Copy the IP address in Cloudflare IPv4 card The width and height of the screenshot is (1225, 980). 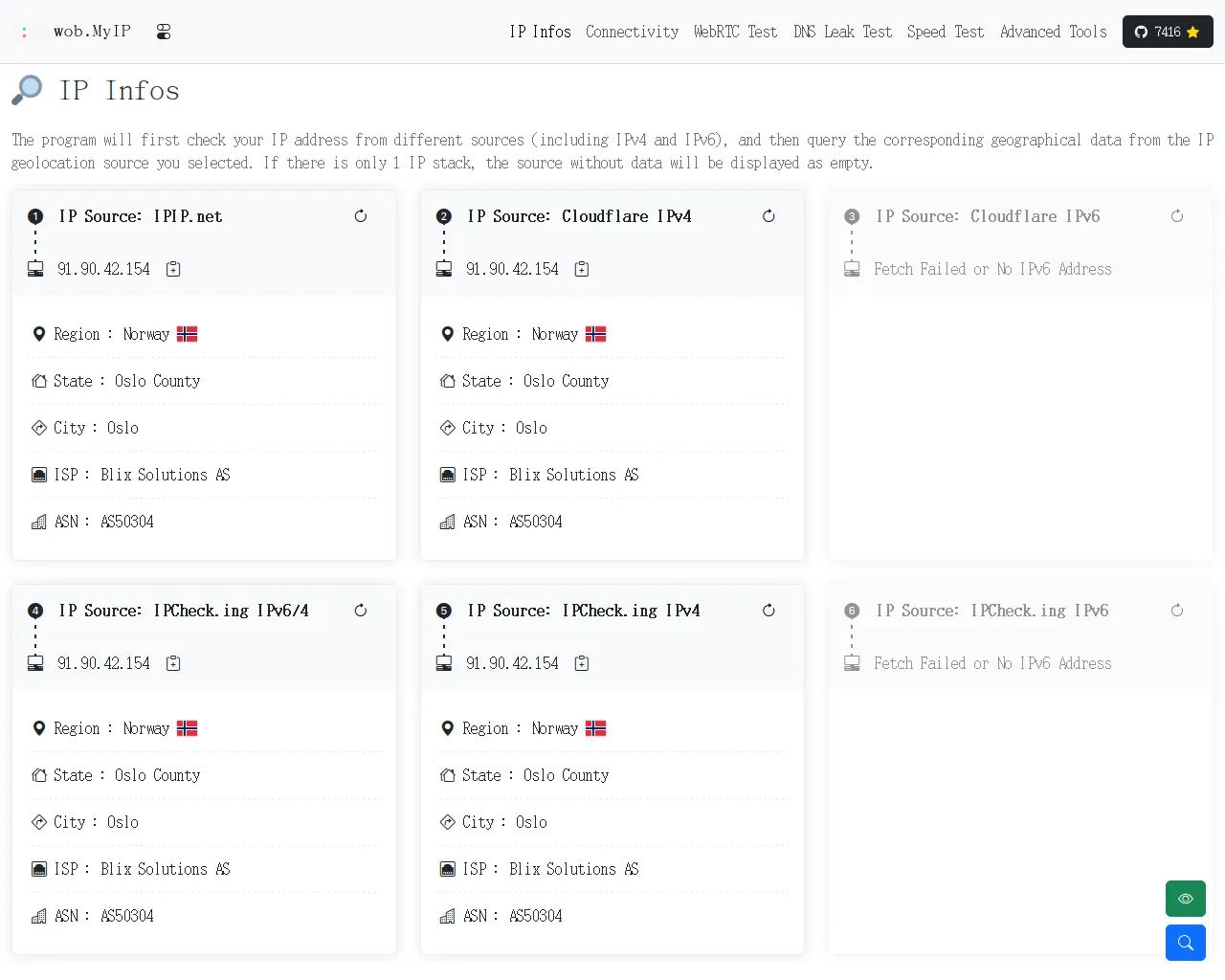(582, 269)
